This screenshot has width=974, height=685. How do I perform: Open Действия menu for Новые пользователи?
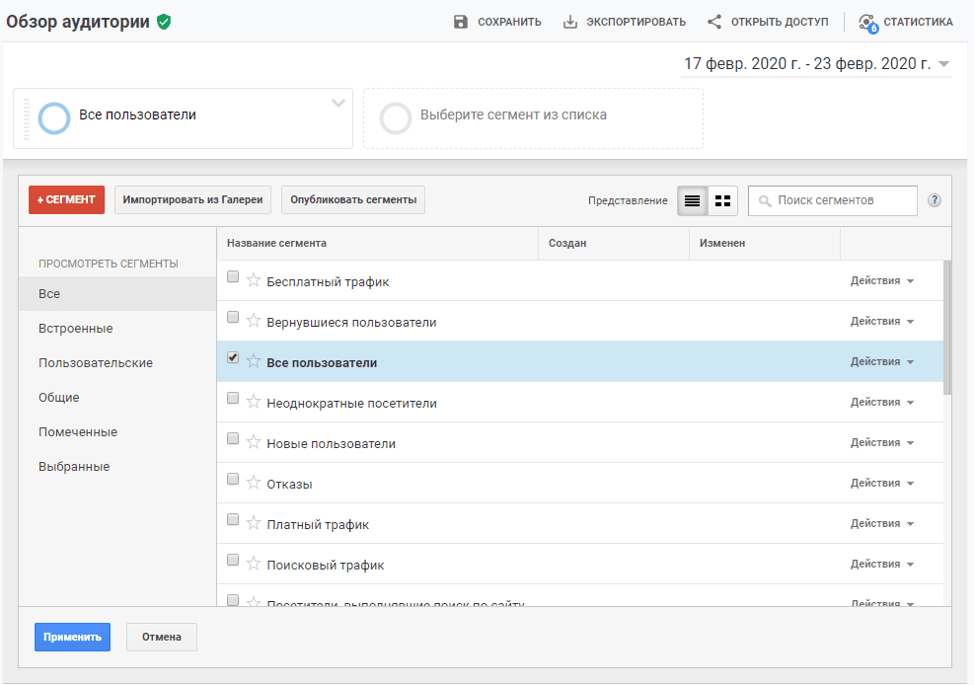(x=881, y=443)
